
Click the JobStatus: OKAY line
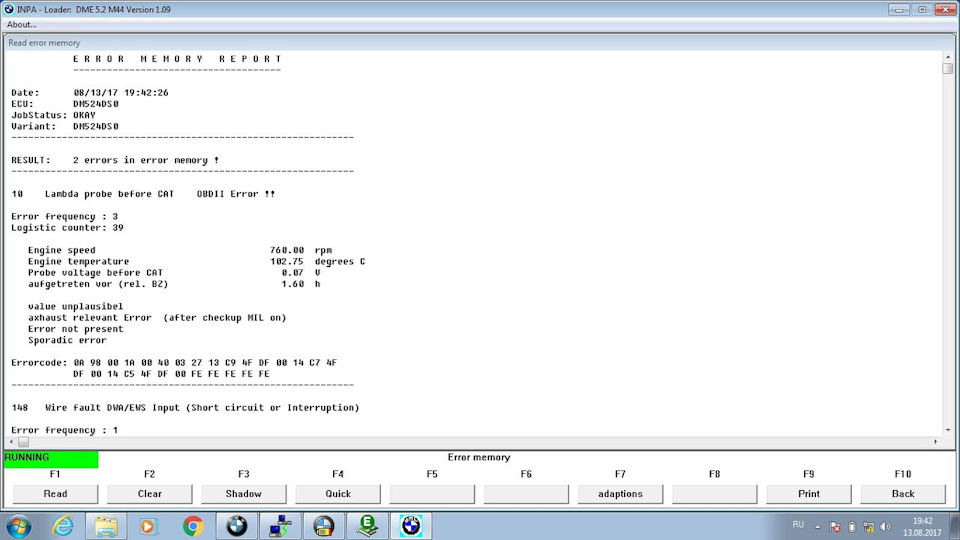(x=53, y=115)
